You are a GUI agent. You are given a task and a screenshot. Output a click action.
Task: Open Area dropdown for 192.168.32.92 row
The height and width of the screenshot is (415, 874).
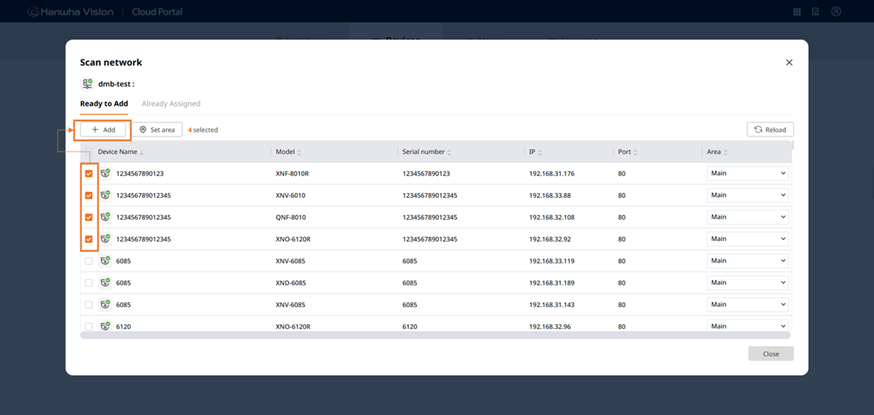click(x=747, y=238)
